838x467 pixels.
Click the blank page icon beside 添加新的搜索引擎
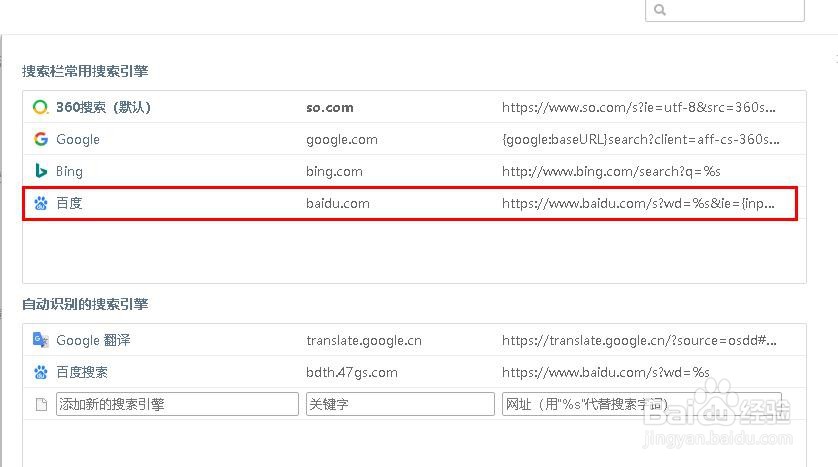click(41, 404)
